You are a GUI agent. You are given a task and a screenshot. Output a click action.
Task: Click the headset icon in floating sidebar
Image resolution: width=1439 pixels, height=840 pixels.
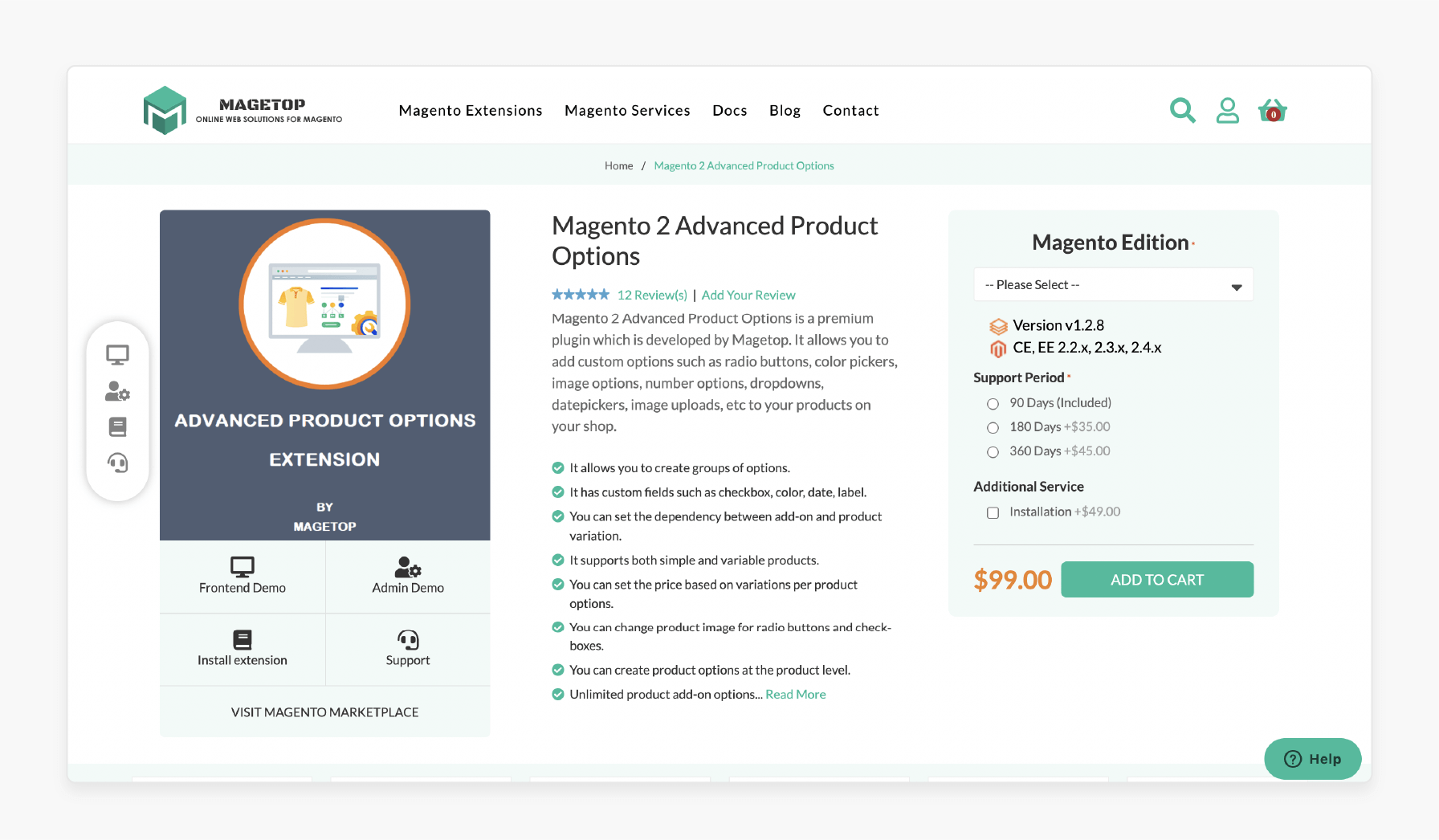click(x=118, y=463)
